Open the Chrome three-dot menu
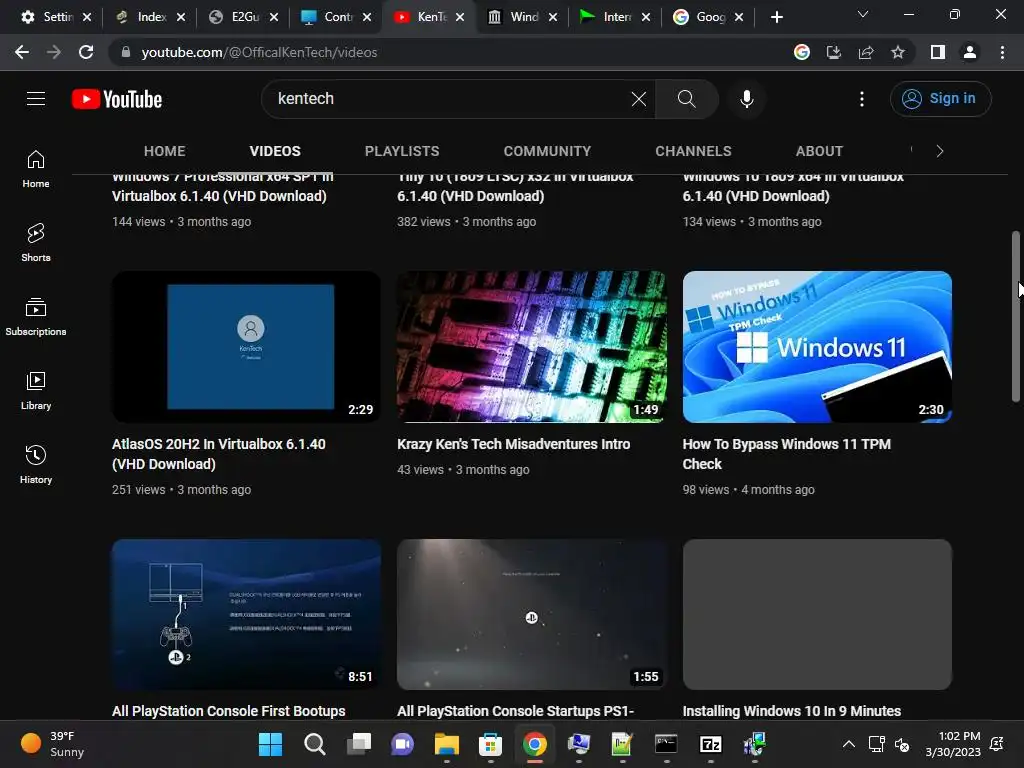Screen dimensions: 1024x768 pos(1002,52)
